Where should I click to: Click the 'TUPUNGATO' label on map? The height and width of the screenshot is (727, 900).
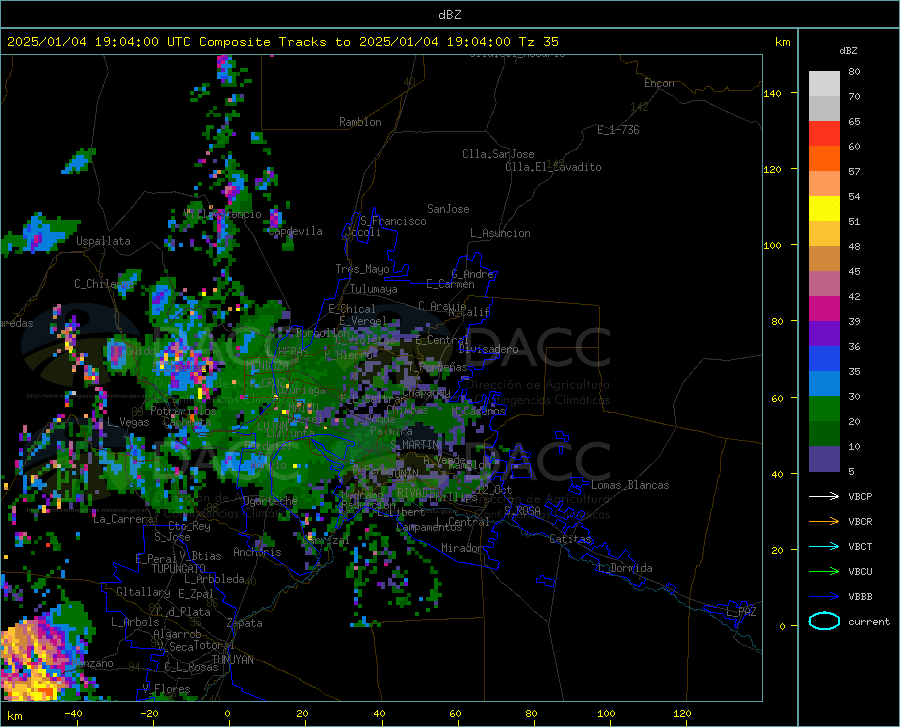(179, 569)
